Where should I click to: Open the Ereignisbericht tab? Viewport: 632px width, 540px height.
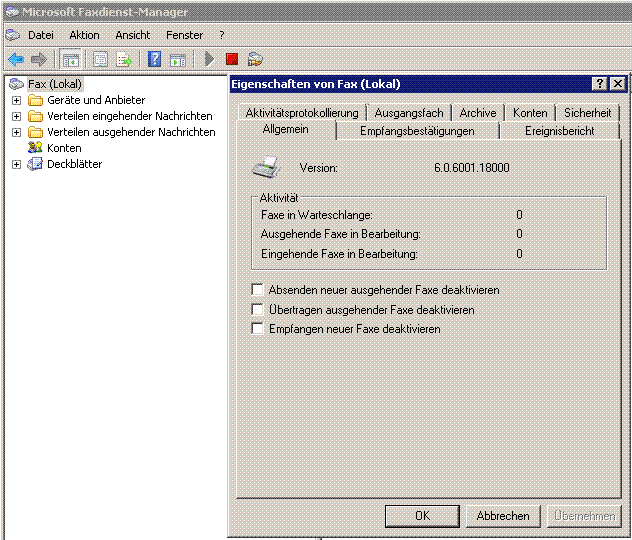[x=559, y=131]
